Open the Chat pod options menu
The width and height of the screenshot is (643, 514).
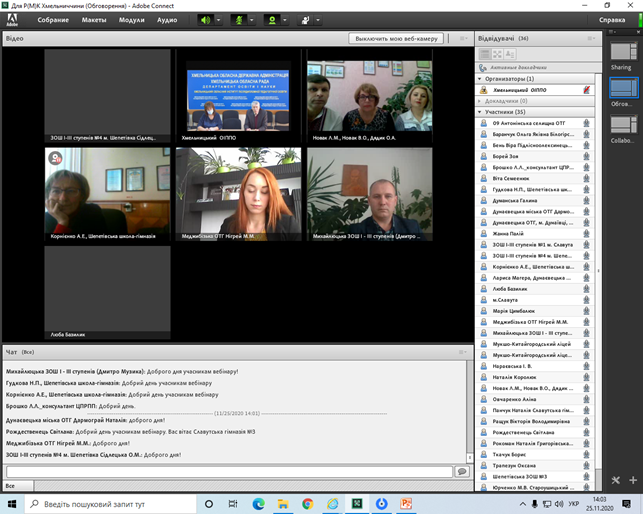[463, 352]
